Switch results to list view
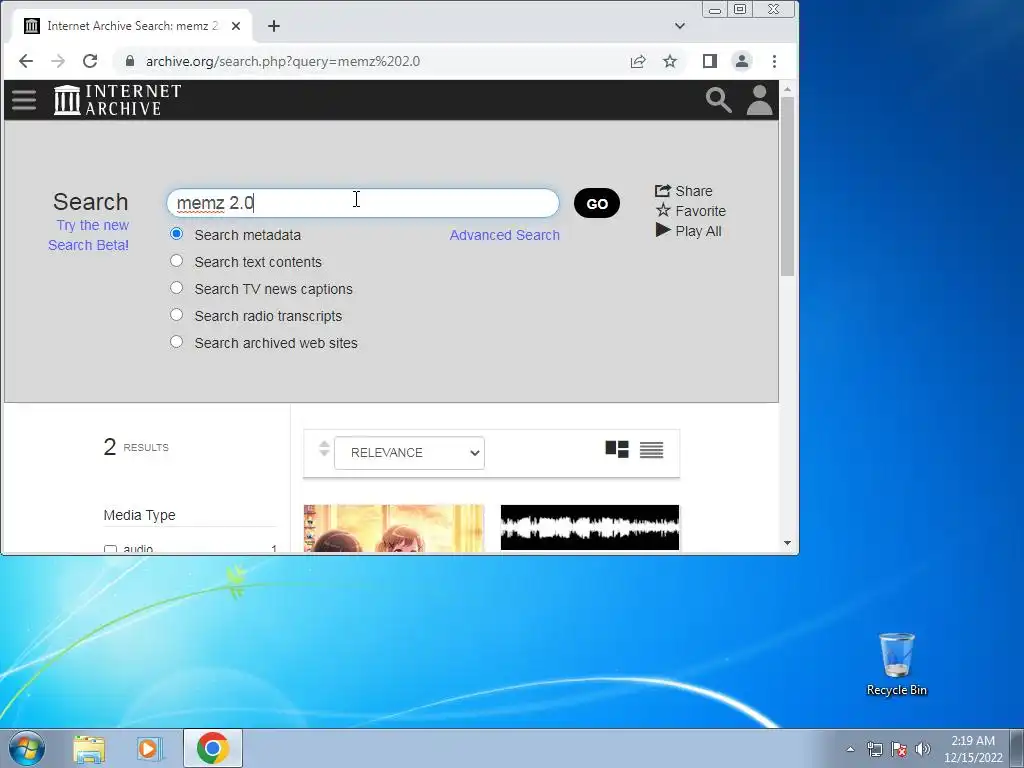Viewport: 1024px width, 768px height. pyautogui.click(x=651, y=450)
